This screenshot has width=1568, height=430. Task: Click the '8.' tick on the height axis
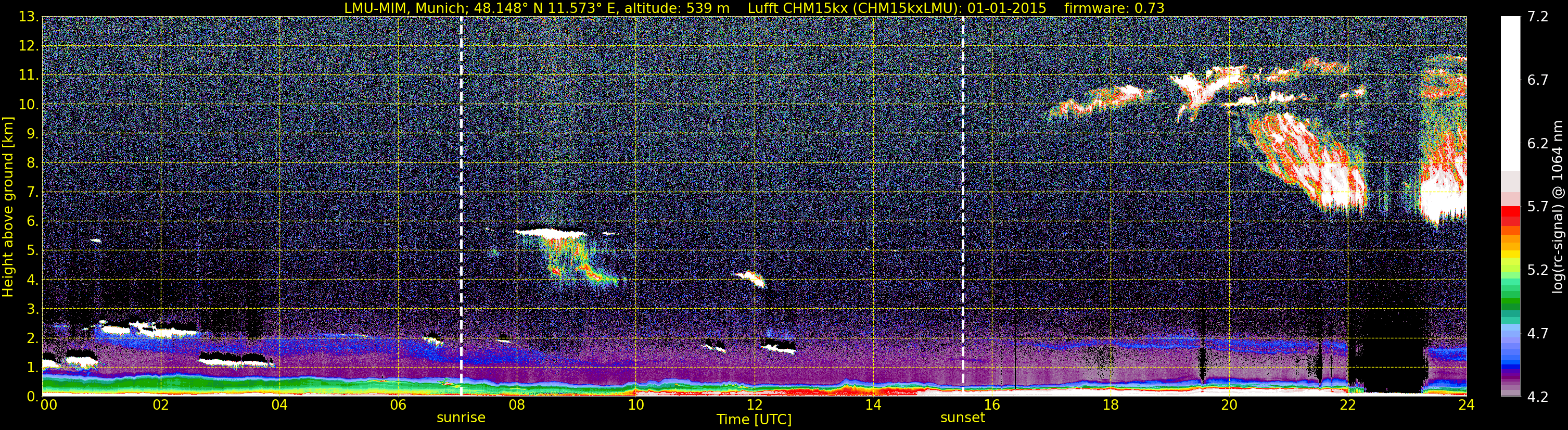coord(32,163)
